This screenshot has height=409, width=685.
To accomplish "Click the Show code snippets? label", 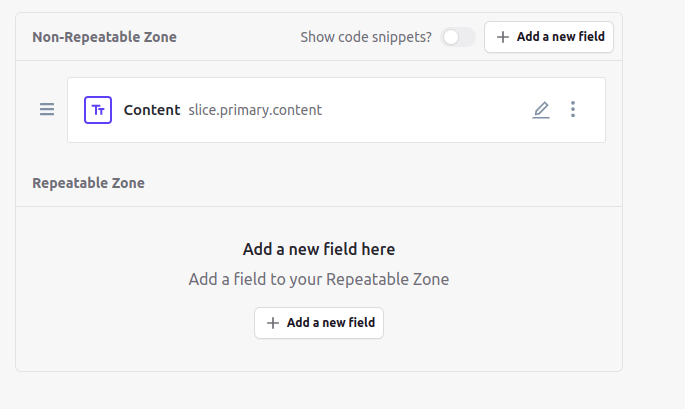I will [x=366, y=37].
